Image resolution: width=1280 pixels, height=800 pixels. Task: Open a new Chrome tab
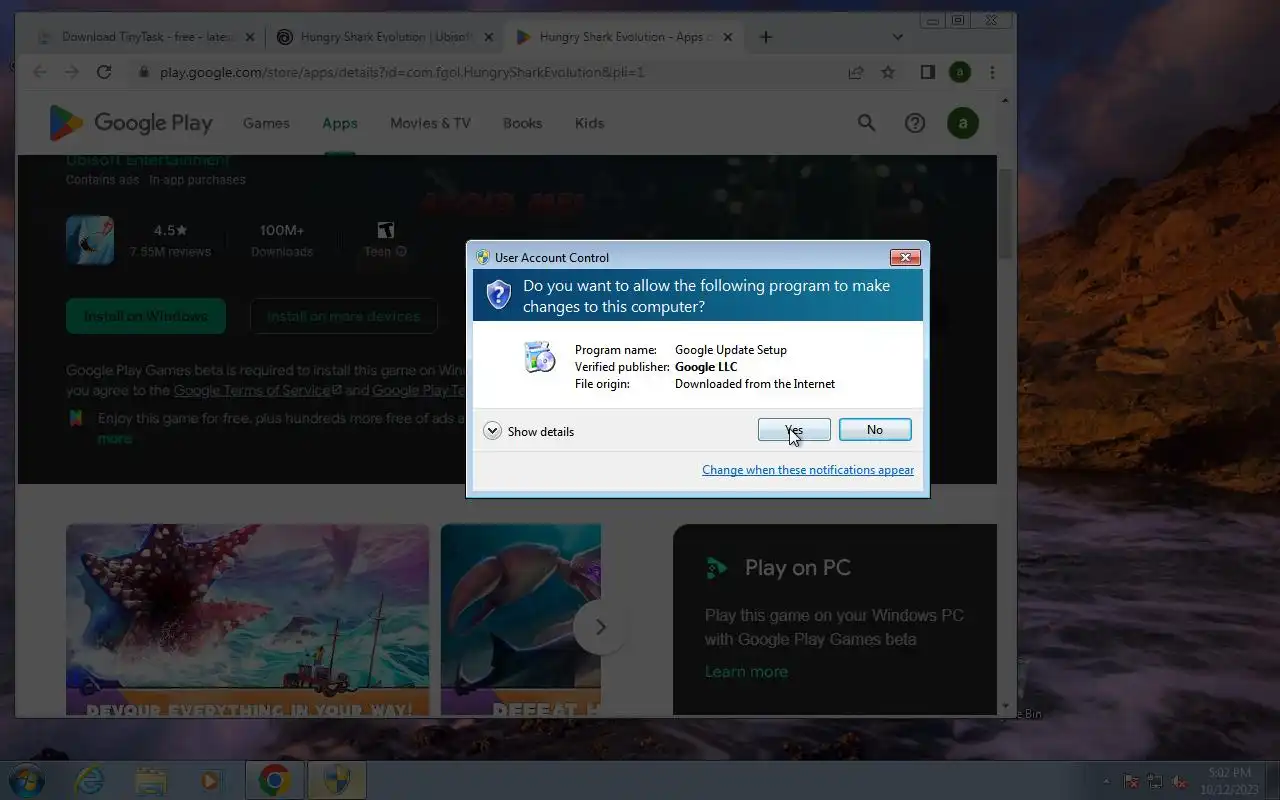[766, 37]
